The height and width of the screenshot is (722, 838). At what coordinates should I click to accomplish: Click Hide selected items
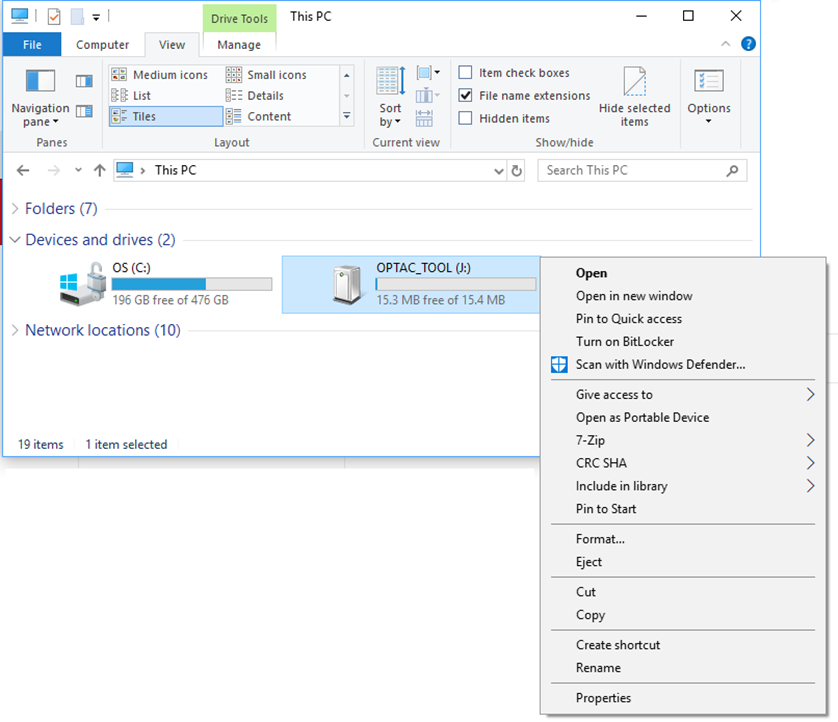coord(634,97)
